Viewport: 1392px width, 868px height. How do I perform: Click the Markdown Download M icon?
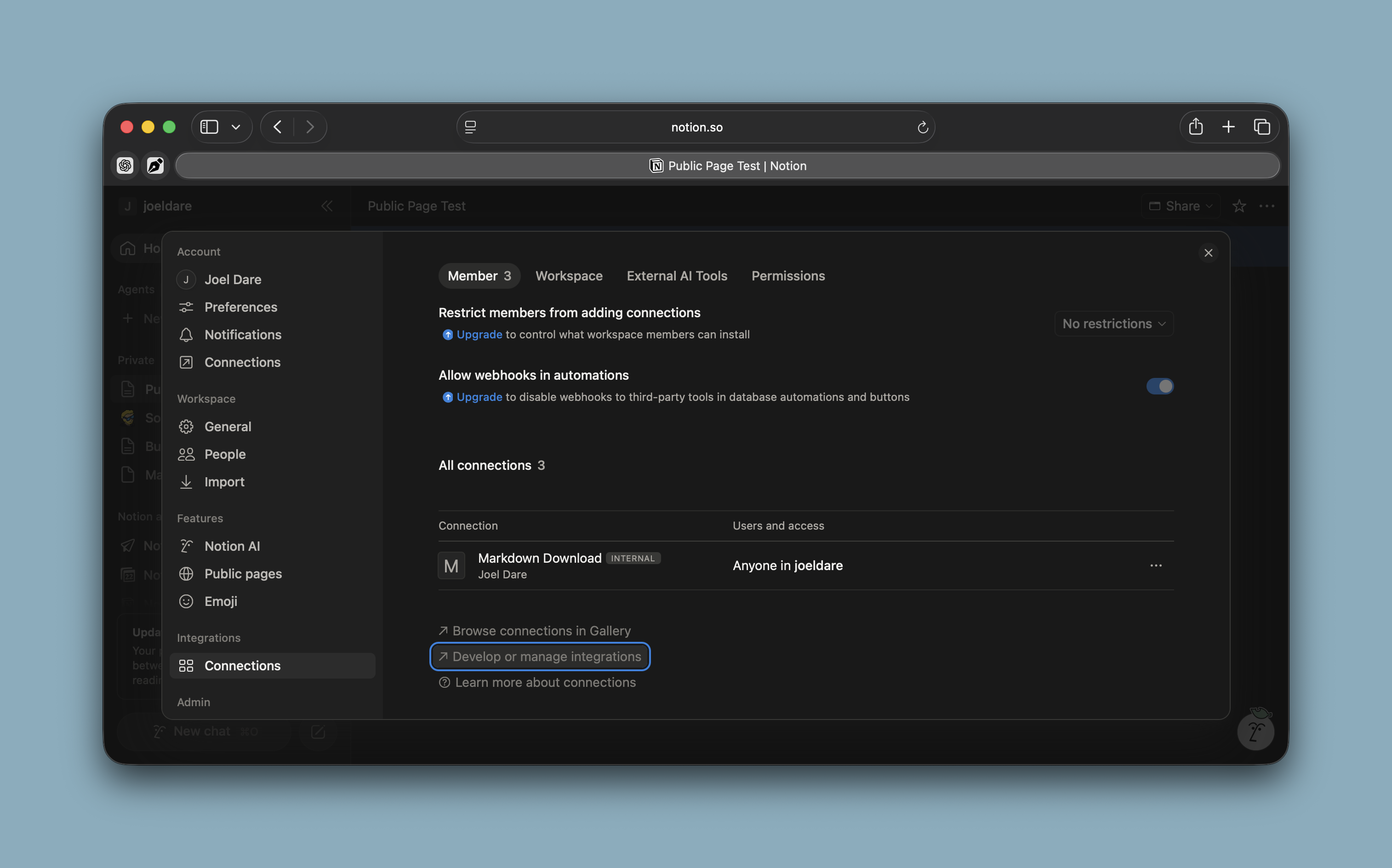(451, 565)
